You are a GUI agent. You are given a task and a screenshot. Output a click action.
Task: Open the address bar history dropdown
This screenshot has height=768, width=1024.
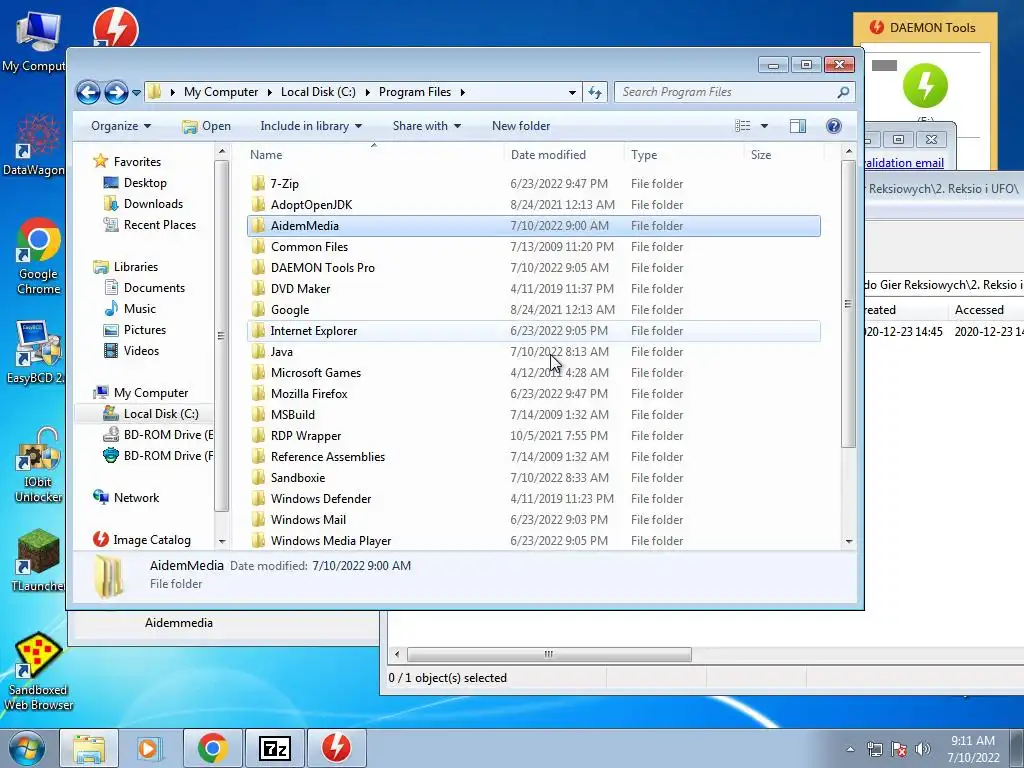[572, 93]
